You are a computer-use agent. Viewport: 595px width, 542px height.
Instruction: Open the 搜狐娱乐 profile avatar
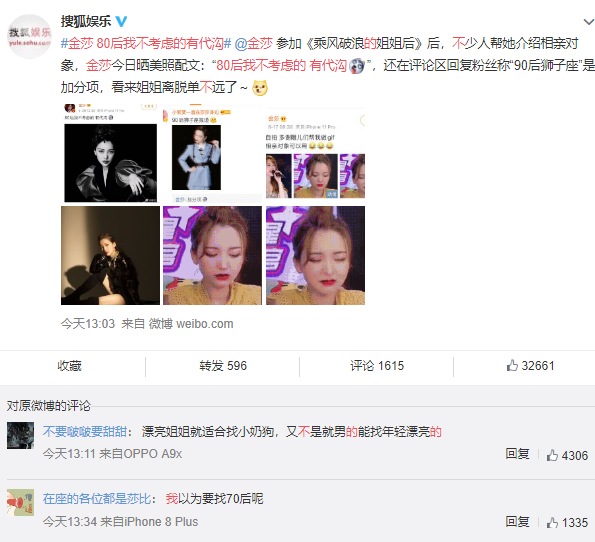[x=30, y=36]
